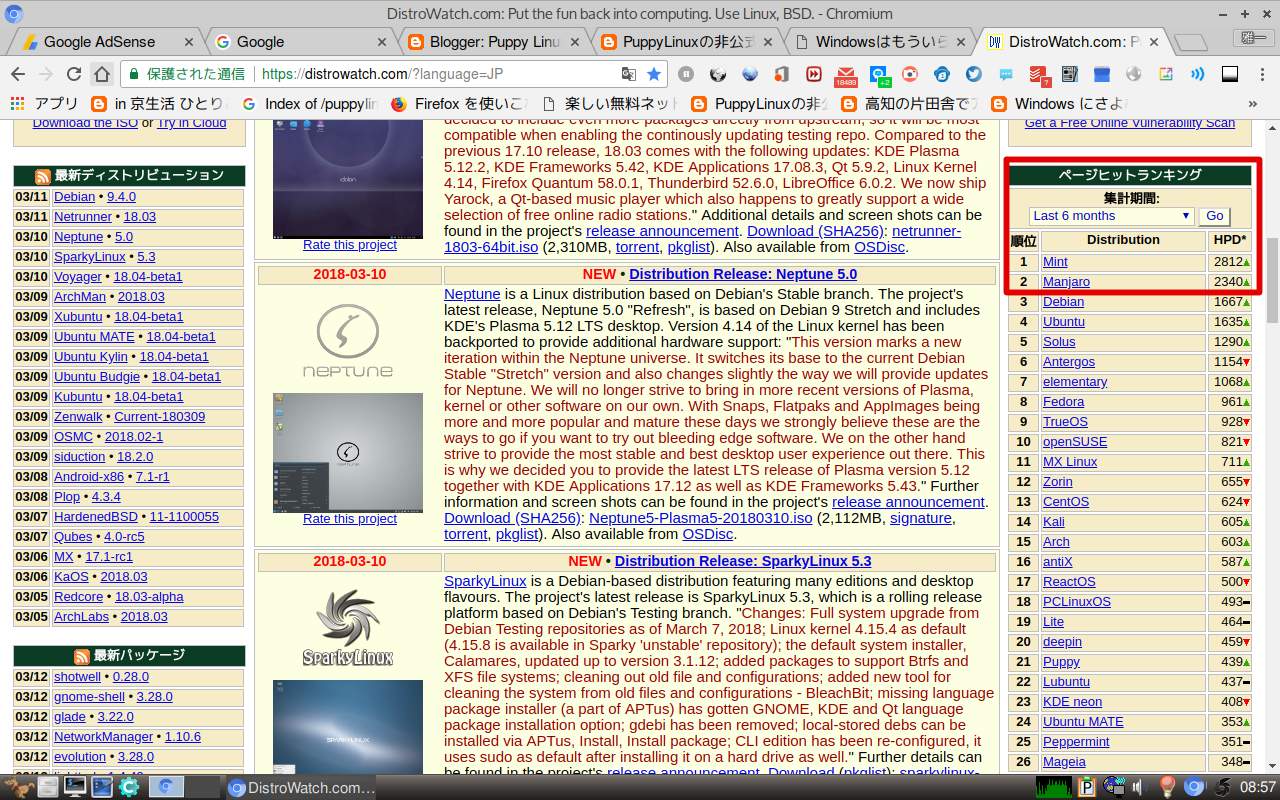Click the pkglist link in Netrunner article
The width and height of the screenshot is (1280, 800).
coord(688,247)
